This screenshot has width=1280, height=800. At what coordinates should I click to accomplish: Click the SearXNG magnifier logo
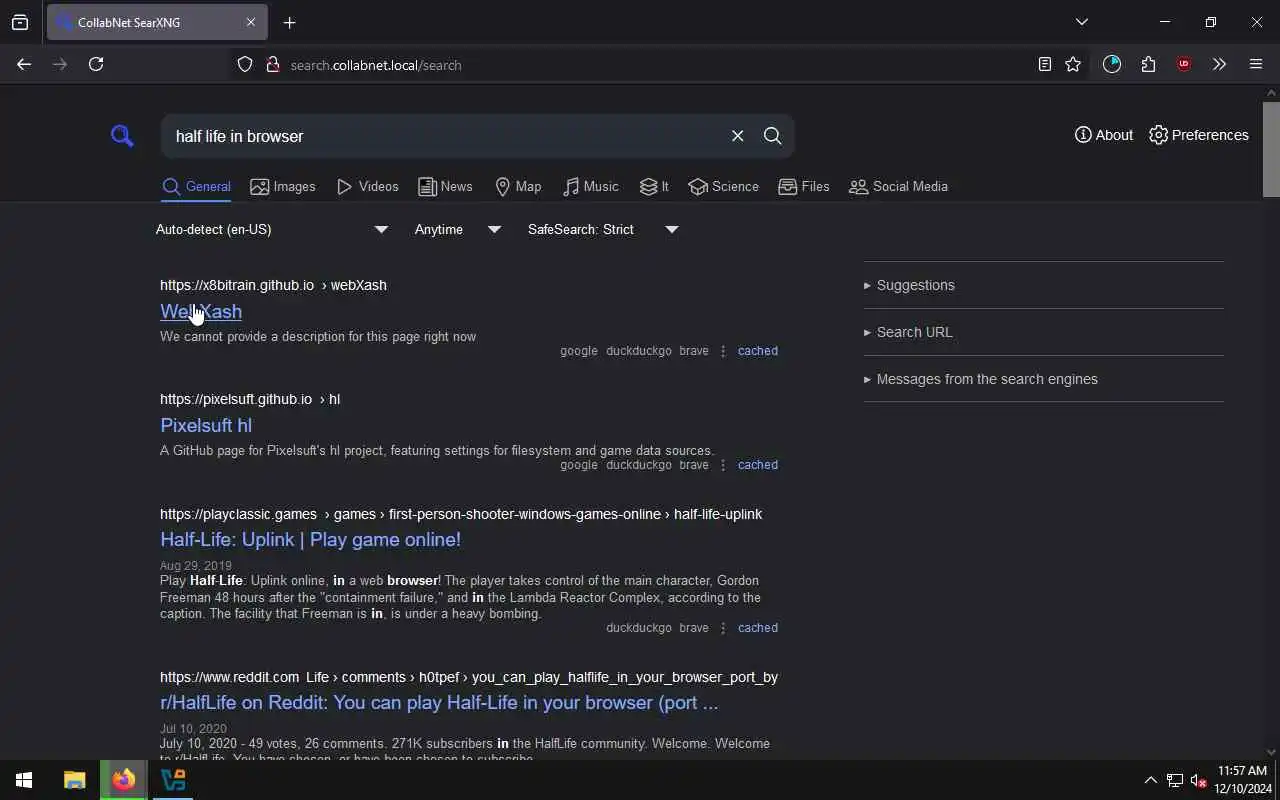click(x=122, y=135)
